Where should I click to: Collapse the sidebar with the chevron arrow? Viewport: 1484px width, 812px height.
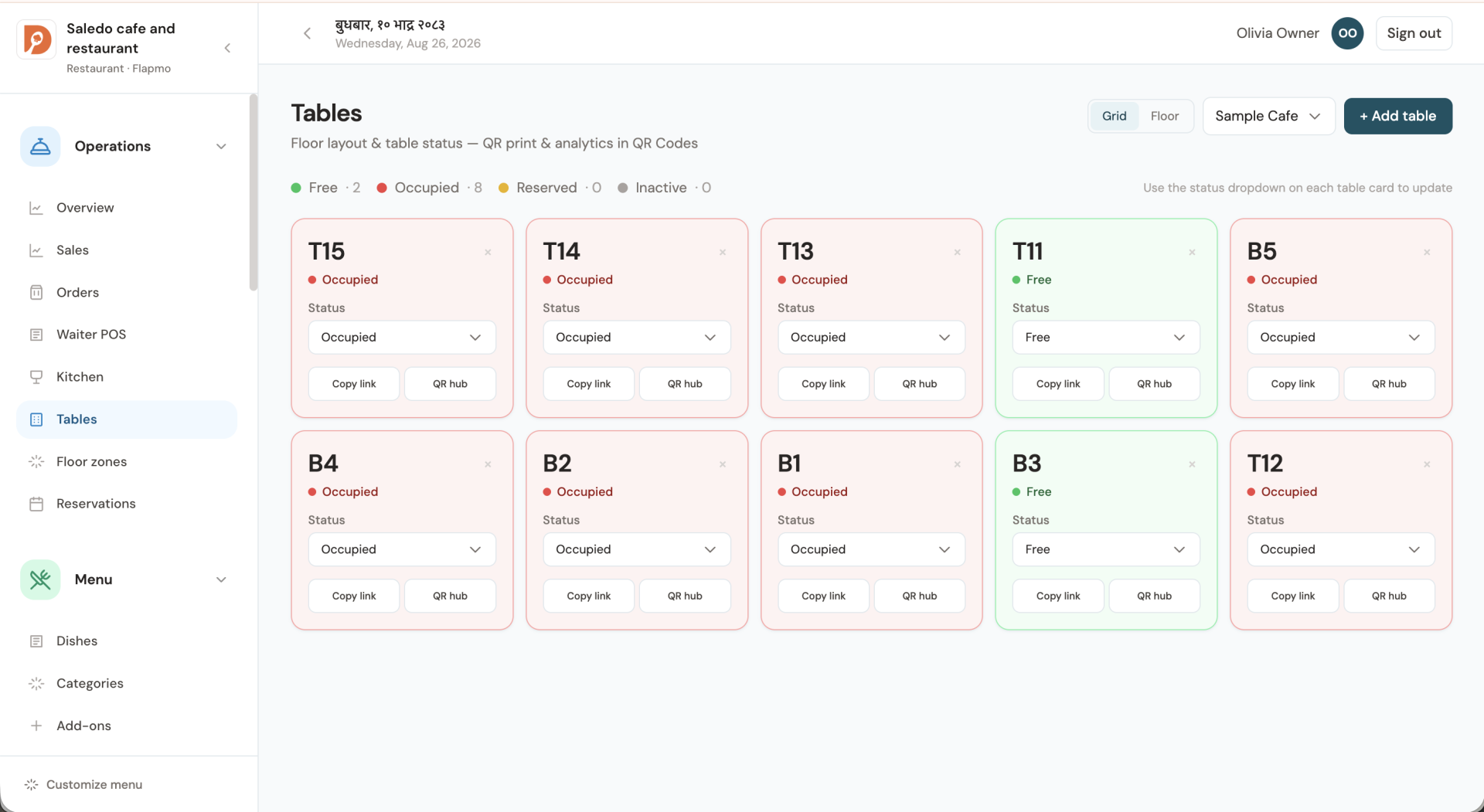[227, 48]
